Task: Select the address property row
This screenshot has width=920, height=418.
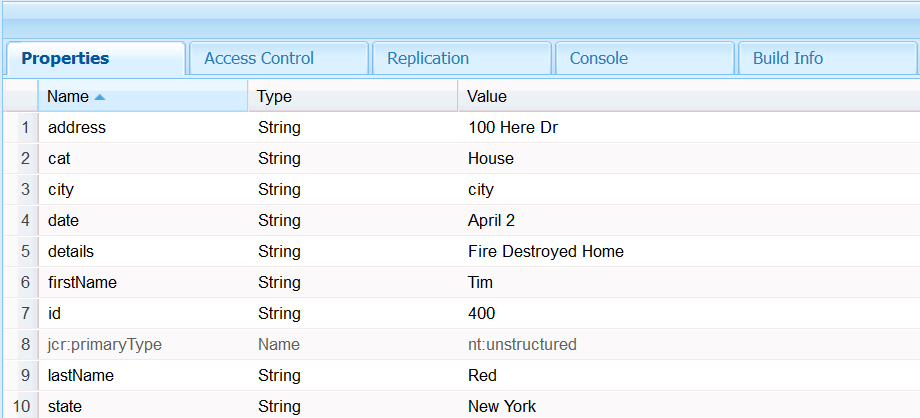Action: [76, 128]
